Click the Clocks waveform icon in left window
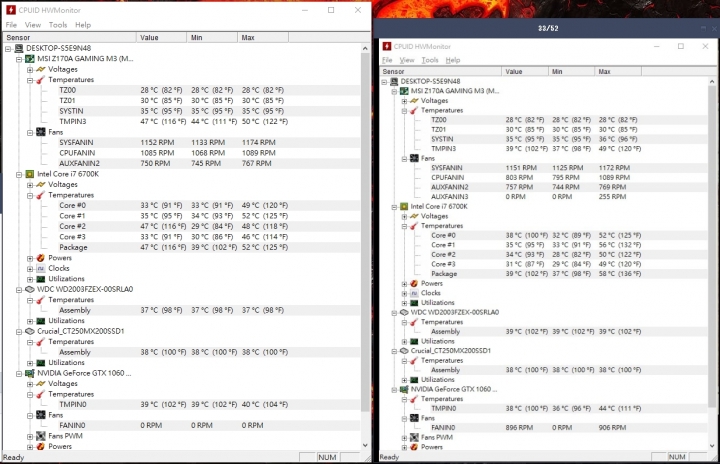The width and height of the screenshot is (720, 464). pyautogui.click(x=40, y=269)
